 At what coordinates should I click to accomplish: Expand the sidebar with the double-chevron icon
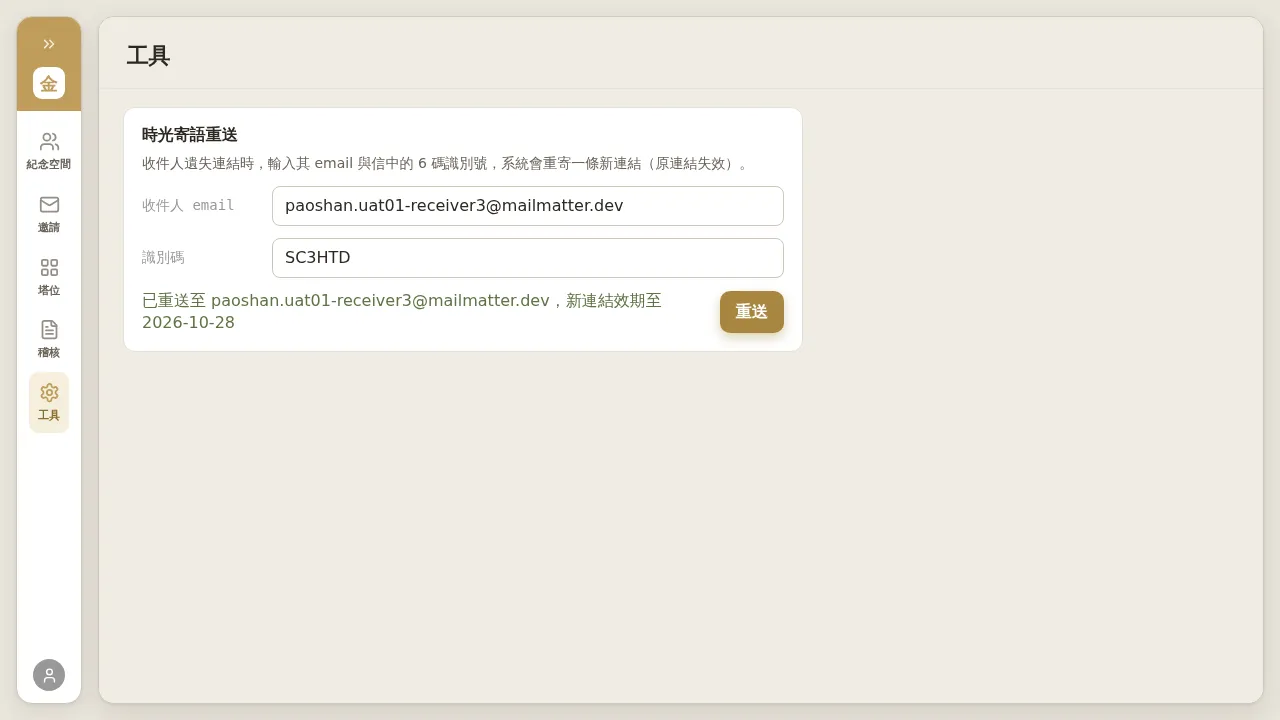49,44
